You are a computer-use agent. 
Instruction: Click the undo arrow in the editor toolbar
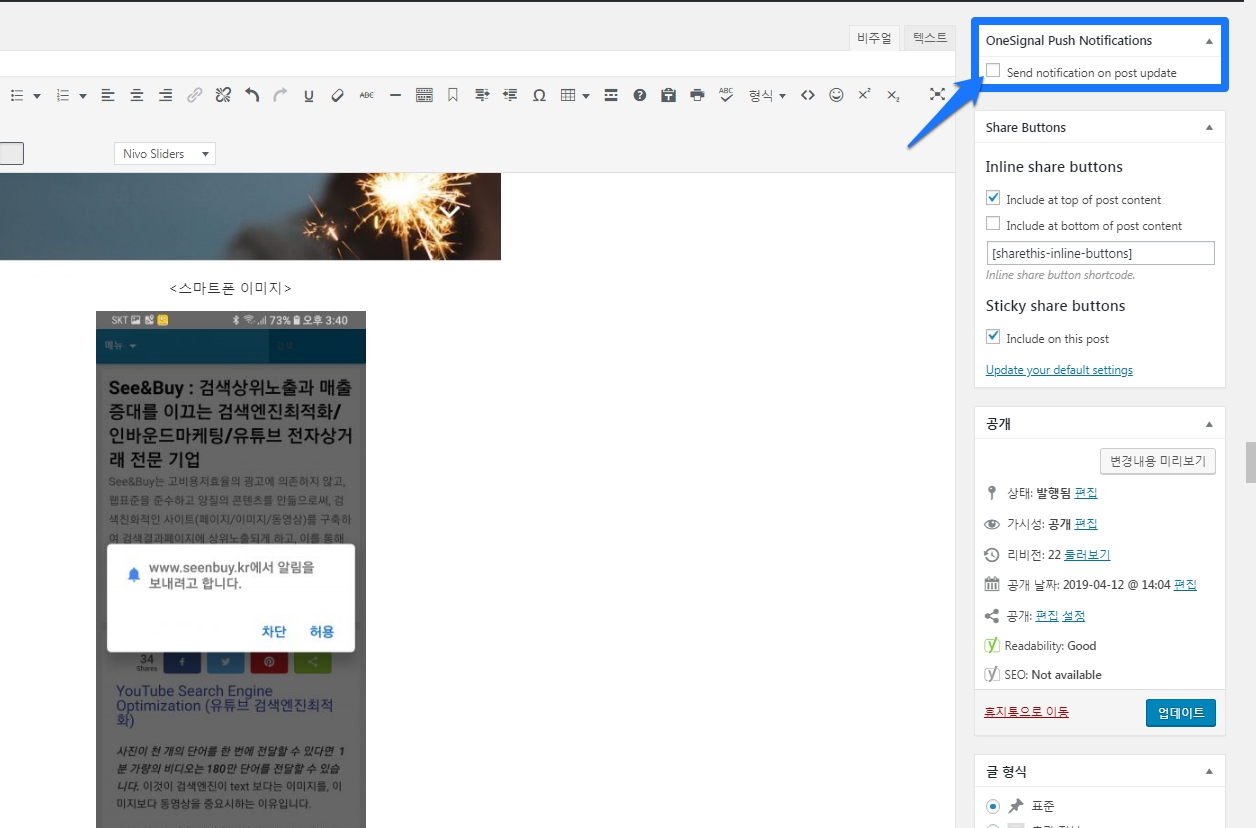(x=252, y=95)
